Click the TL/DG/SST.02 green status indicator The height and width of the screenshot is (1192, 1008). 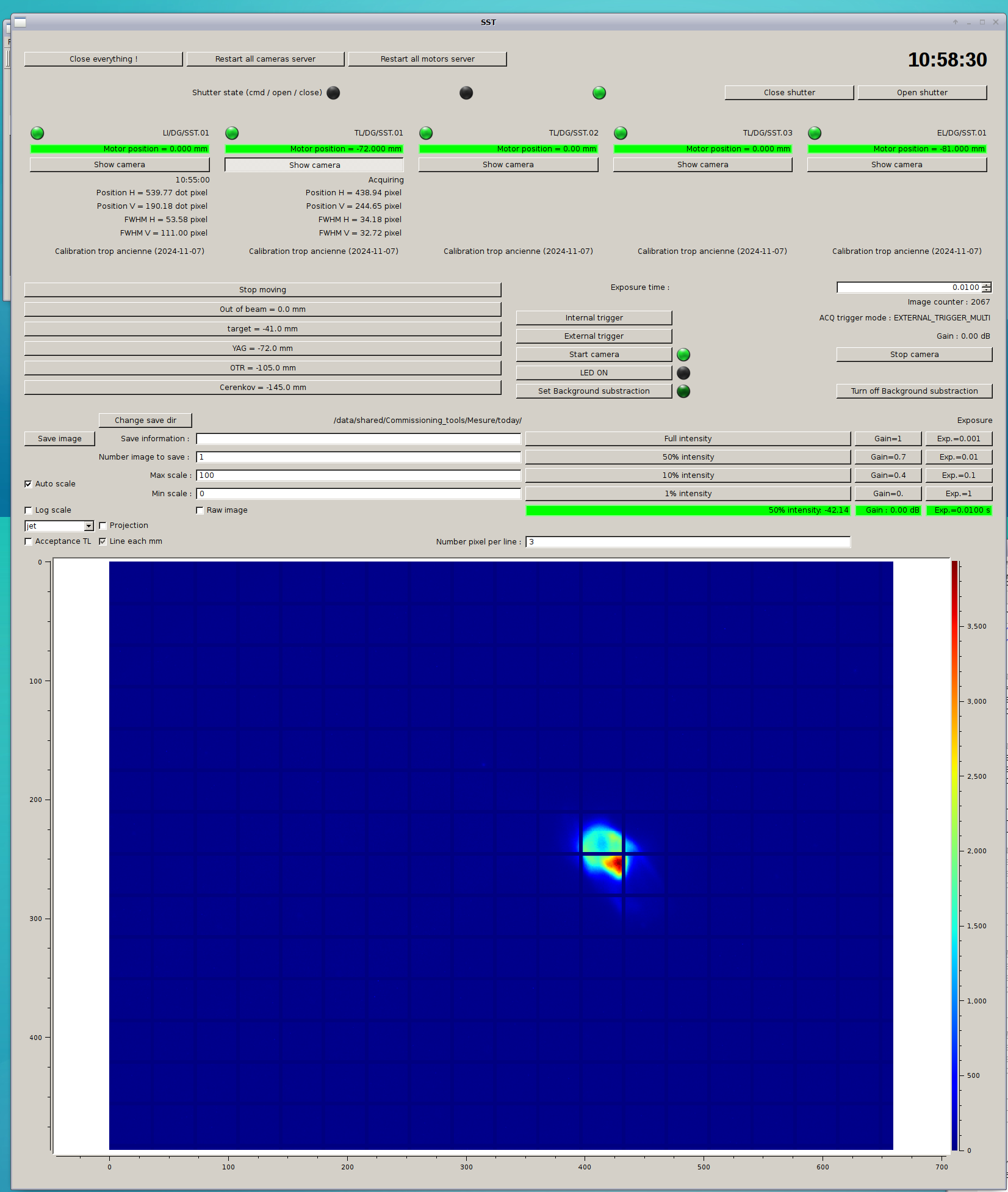pyautogui.click(x=426, y=133)
